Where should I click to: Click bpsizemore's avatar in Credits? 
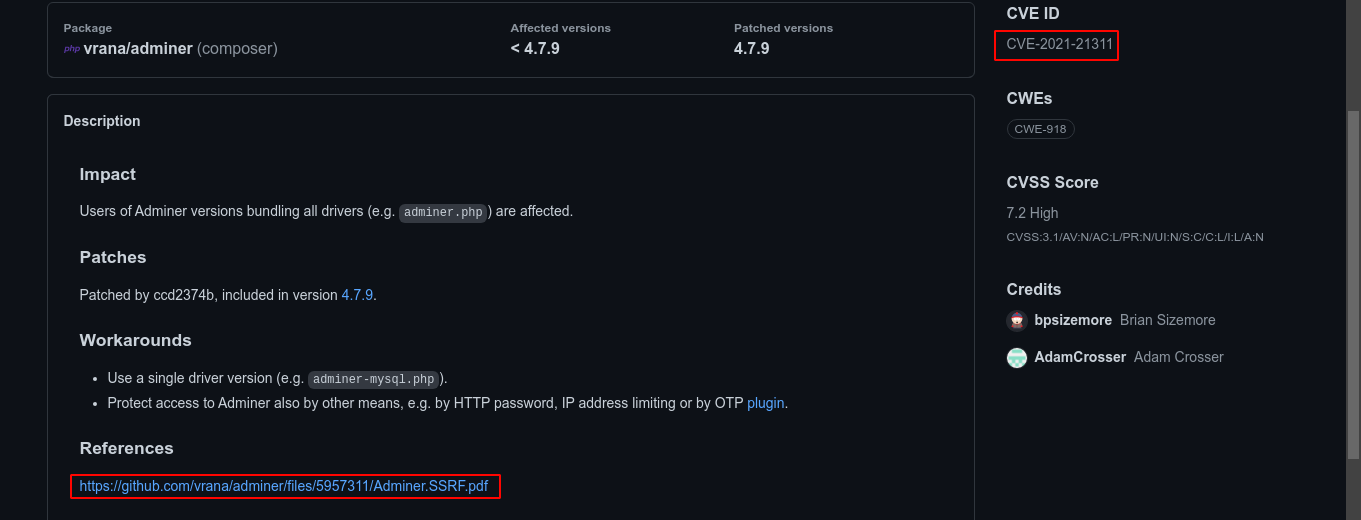1017,321
